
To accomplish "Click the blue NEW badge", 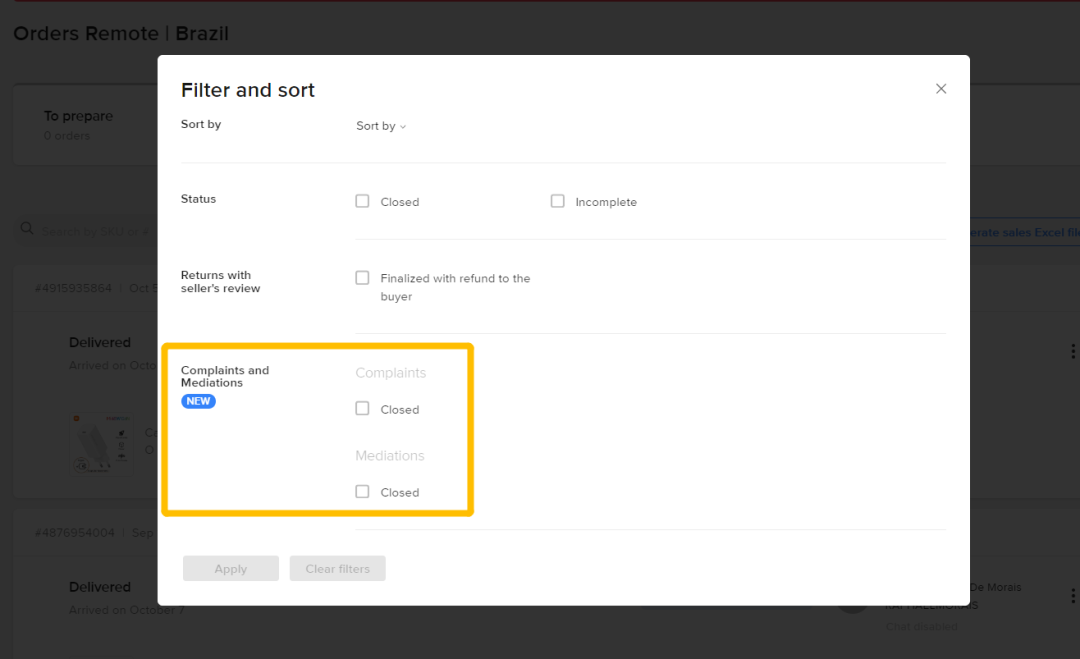I will pyautogui.click(x=198, y=401).
